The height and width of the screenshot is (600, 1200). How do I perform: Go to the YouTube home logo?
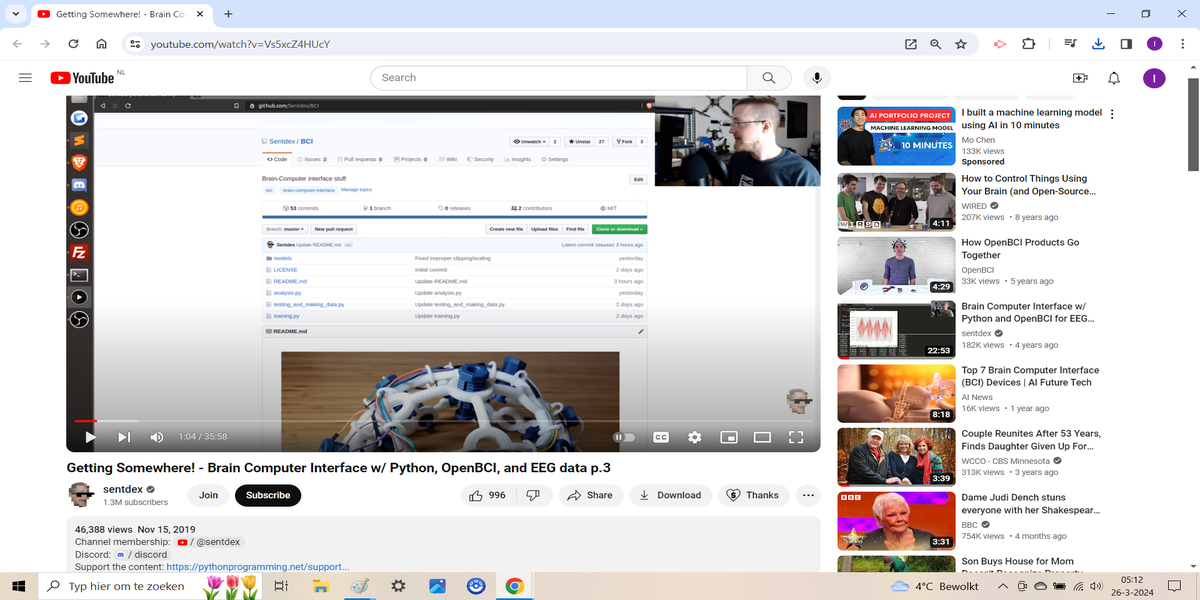tap(82, 78)
